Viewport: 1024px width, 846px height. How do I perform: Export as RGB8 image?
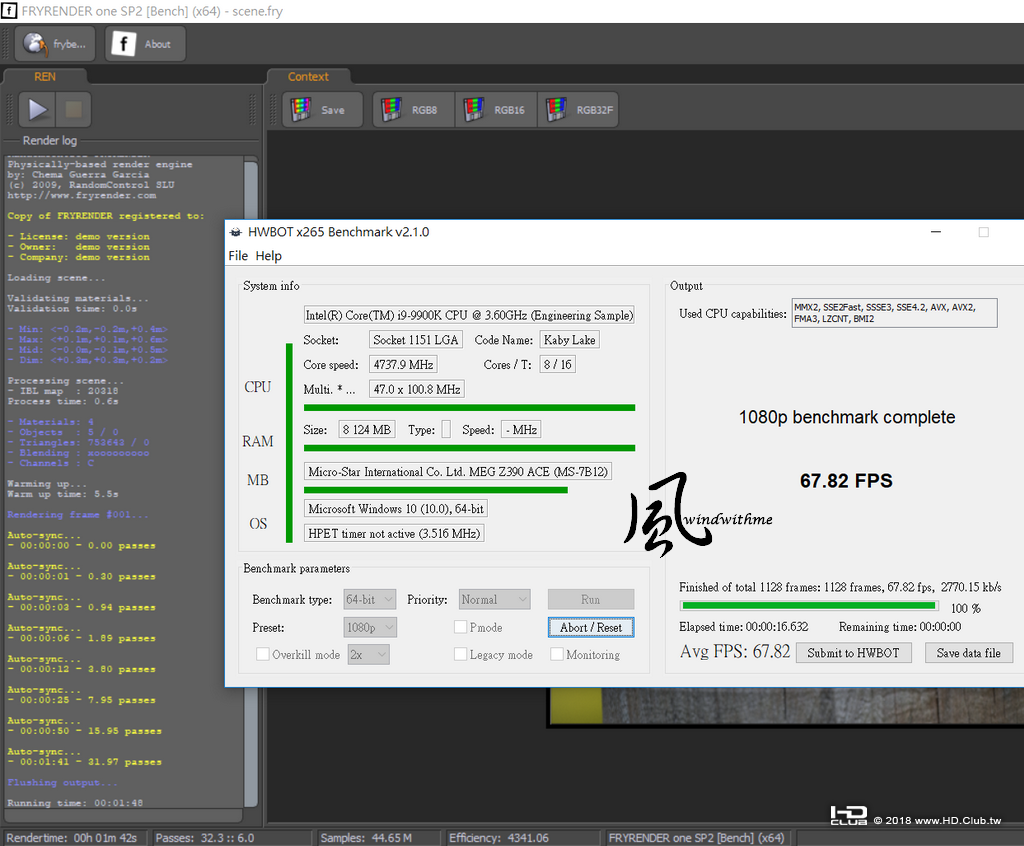point(413,110)
